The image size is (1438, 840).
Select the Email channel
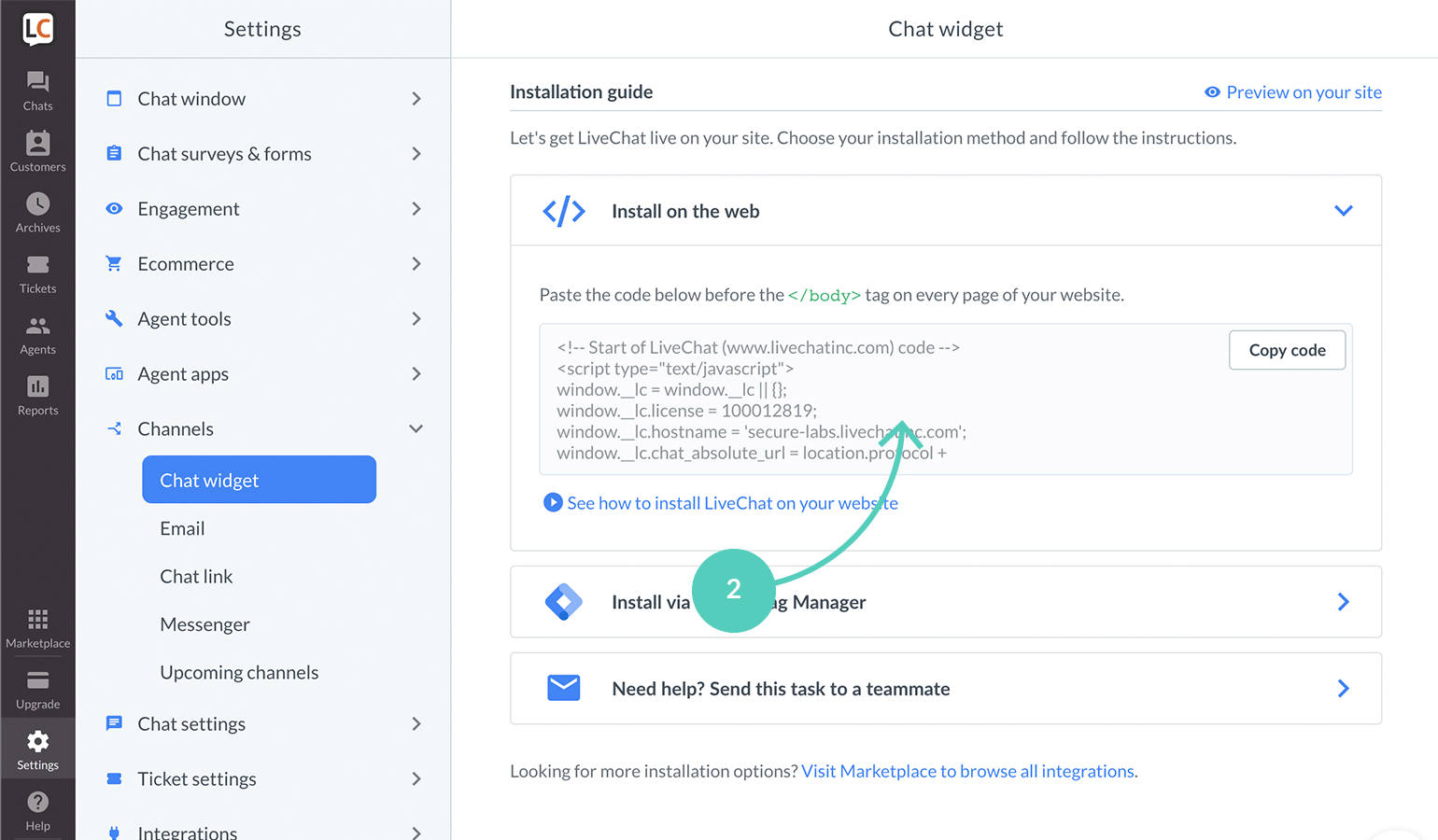[x=181, y=527]
